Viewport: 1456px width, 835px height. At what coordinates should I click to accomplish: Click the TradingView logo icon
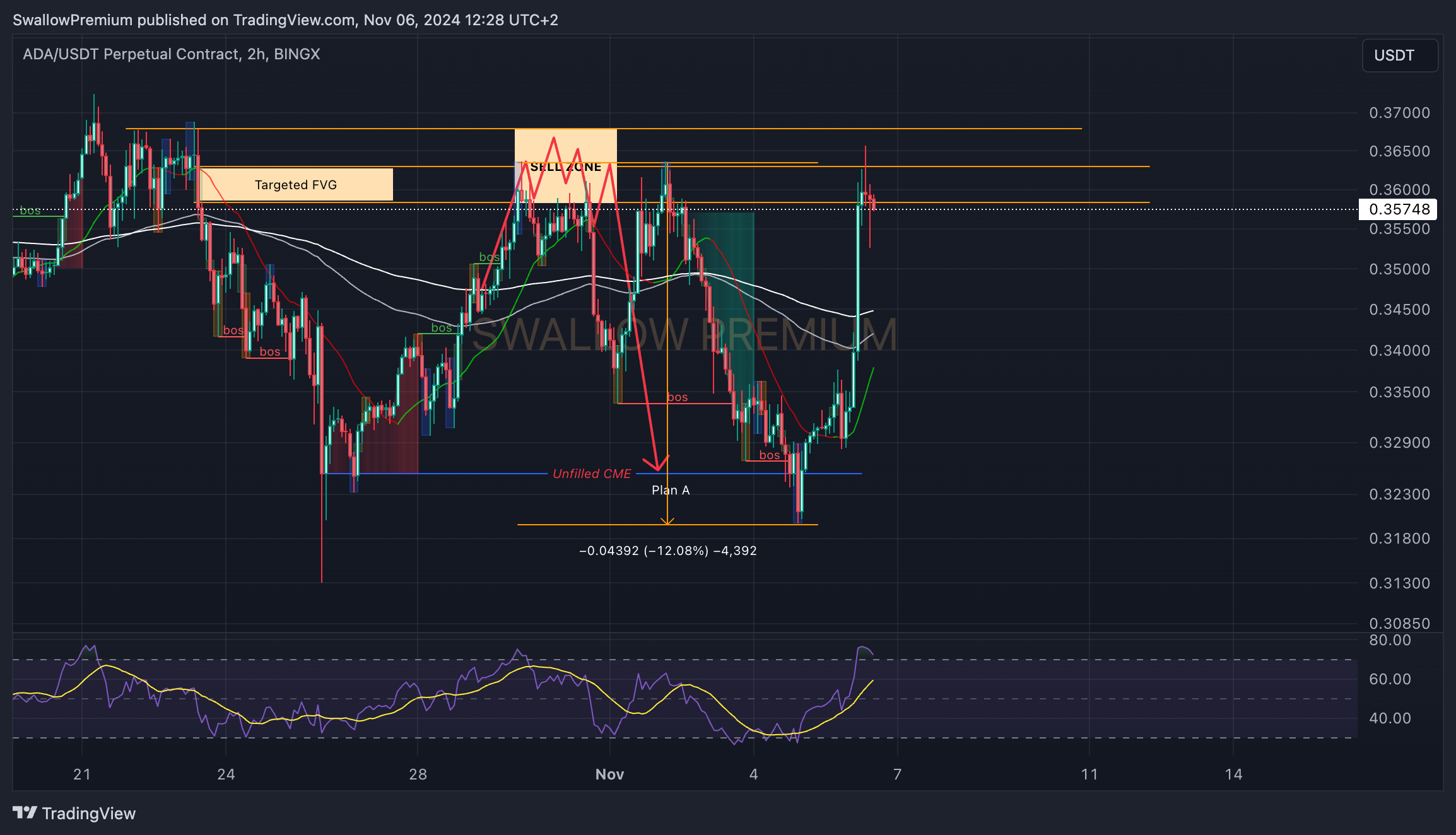point(25,812)
